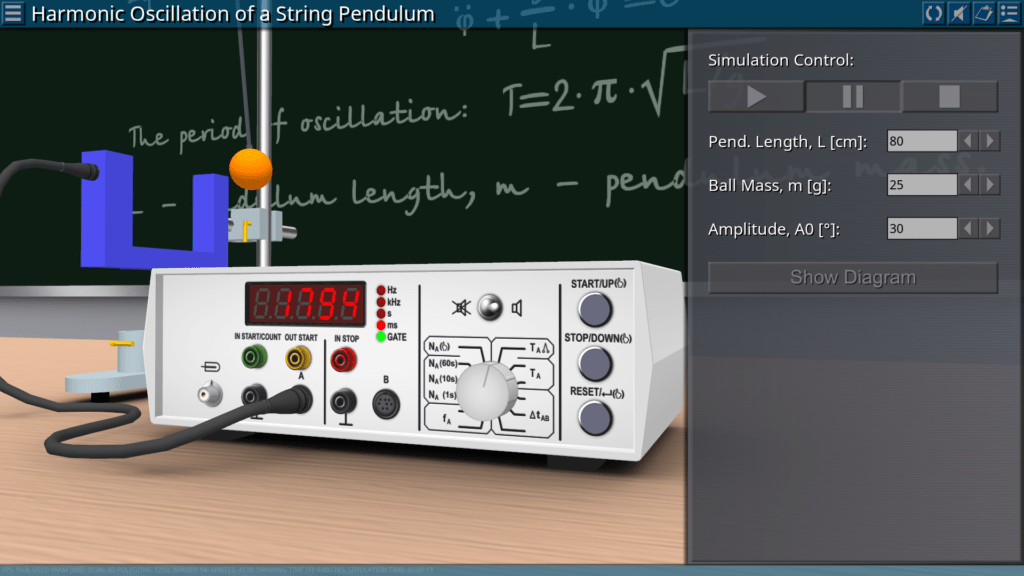The width and height of the screenshot is (1024, 576).
Task: Collapse the settings panel list icon
Action: [1008, 13]
